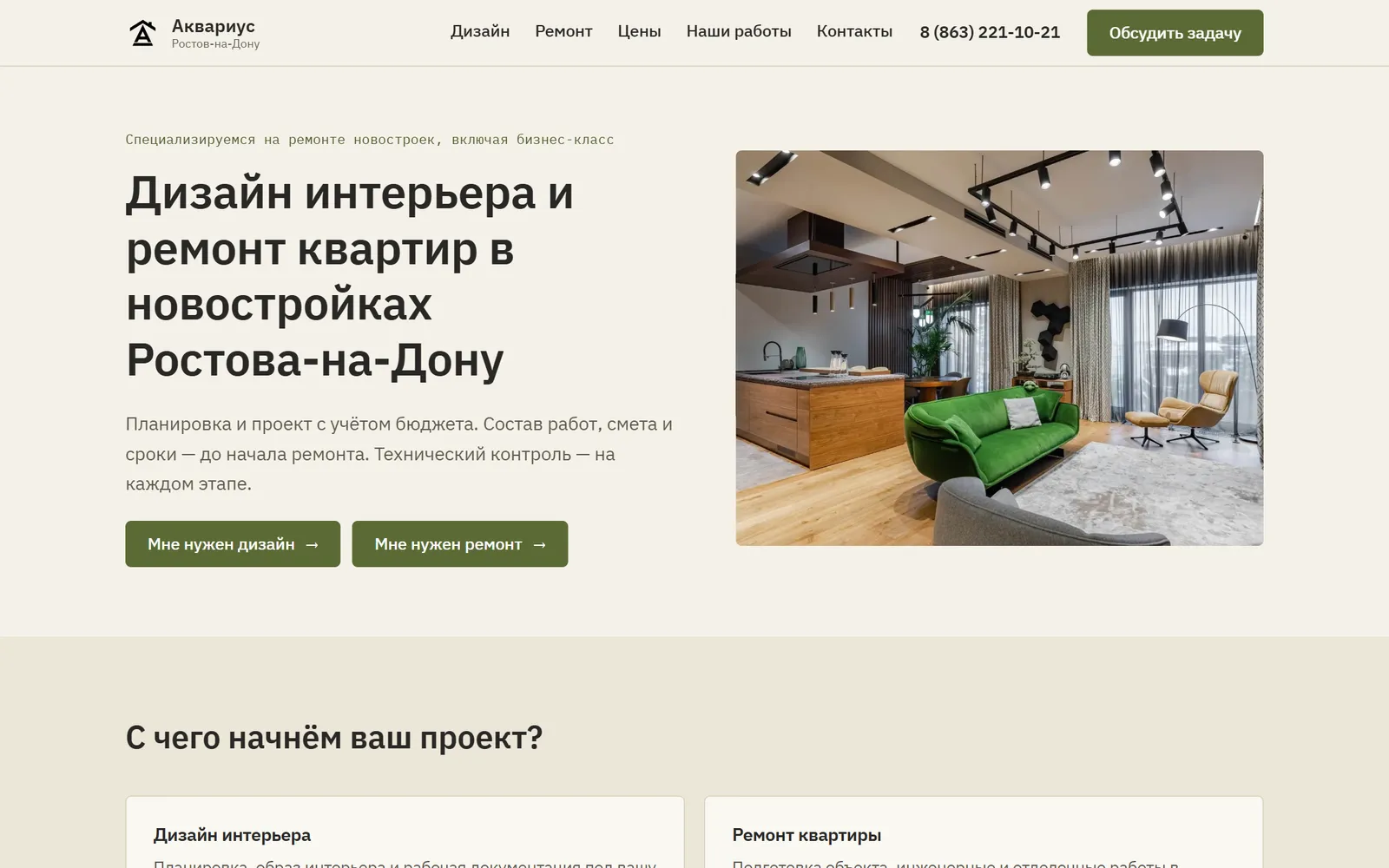The image size is (1389, 868).
Task: Click the Аквариус logo icon
Action: [142, 33]
